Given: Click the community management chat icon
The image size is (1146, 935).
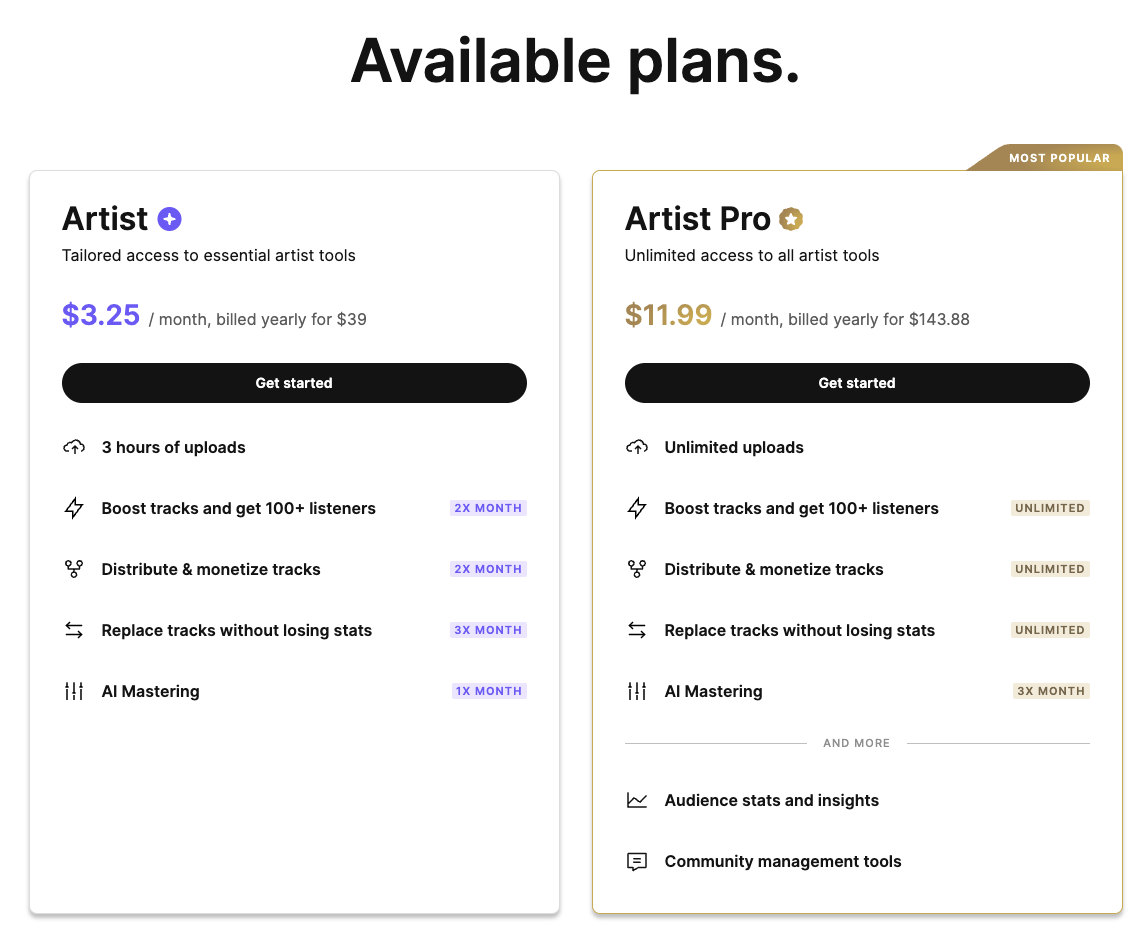Looking at the screenshot, I should [637, 861].
